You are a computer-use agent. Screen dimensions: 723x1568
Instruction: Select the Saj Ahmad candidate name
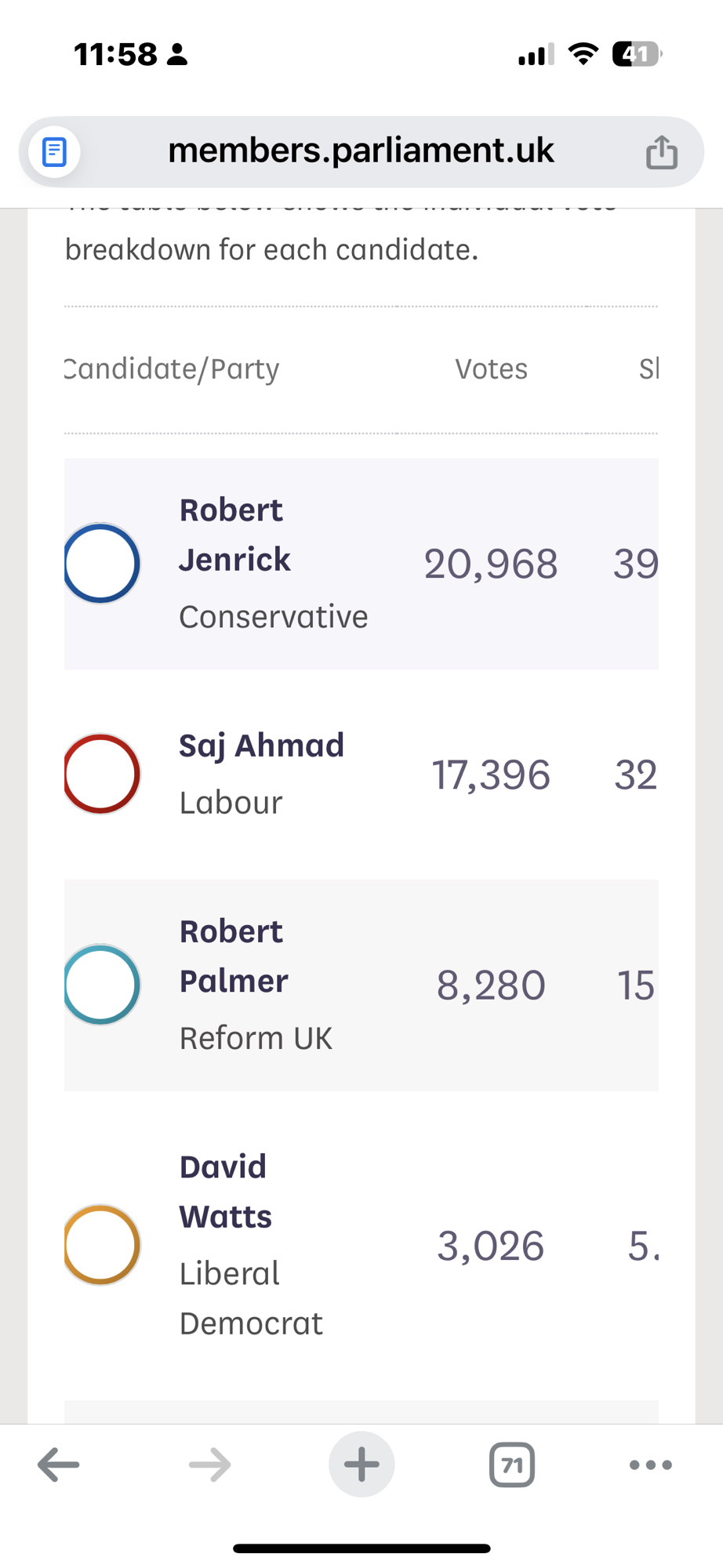[261, 746]
